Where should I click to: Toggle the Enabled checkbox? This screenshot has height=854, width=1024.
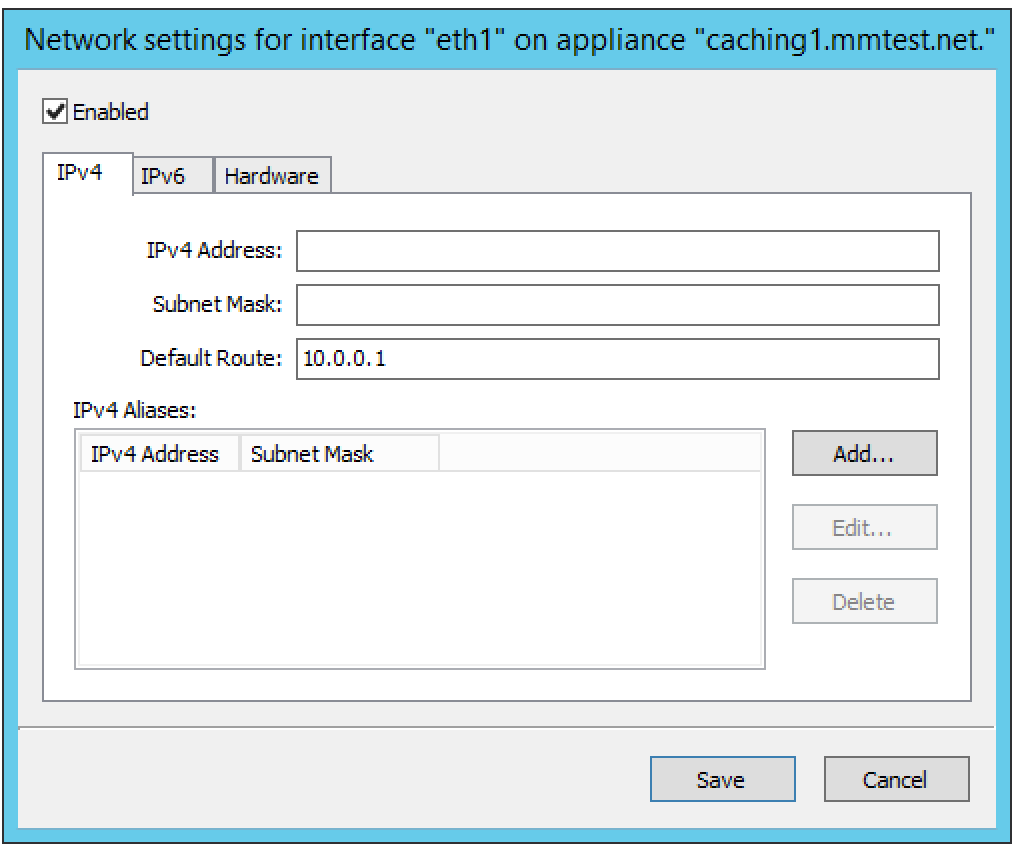click(x=55, y=112)
